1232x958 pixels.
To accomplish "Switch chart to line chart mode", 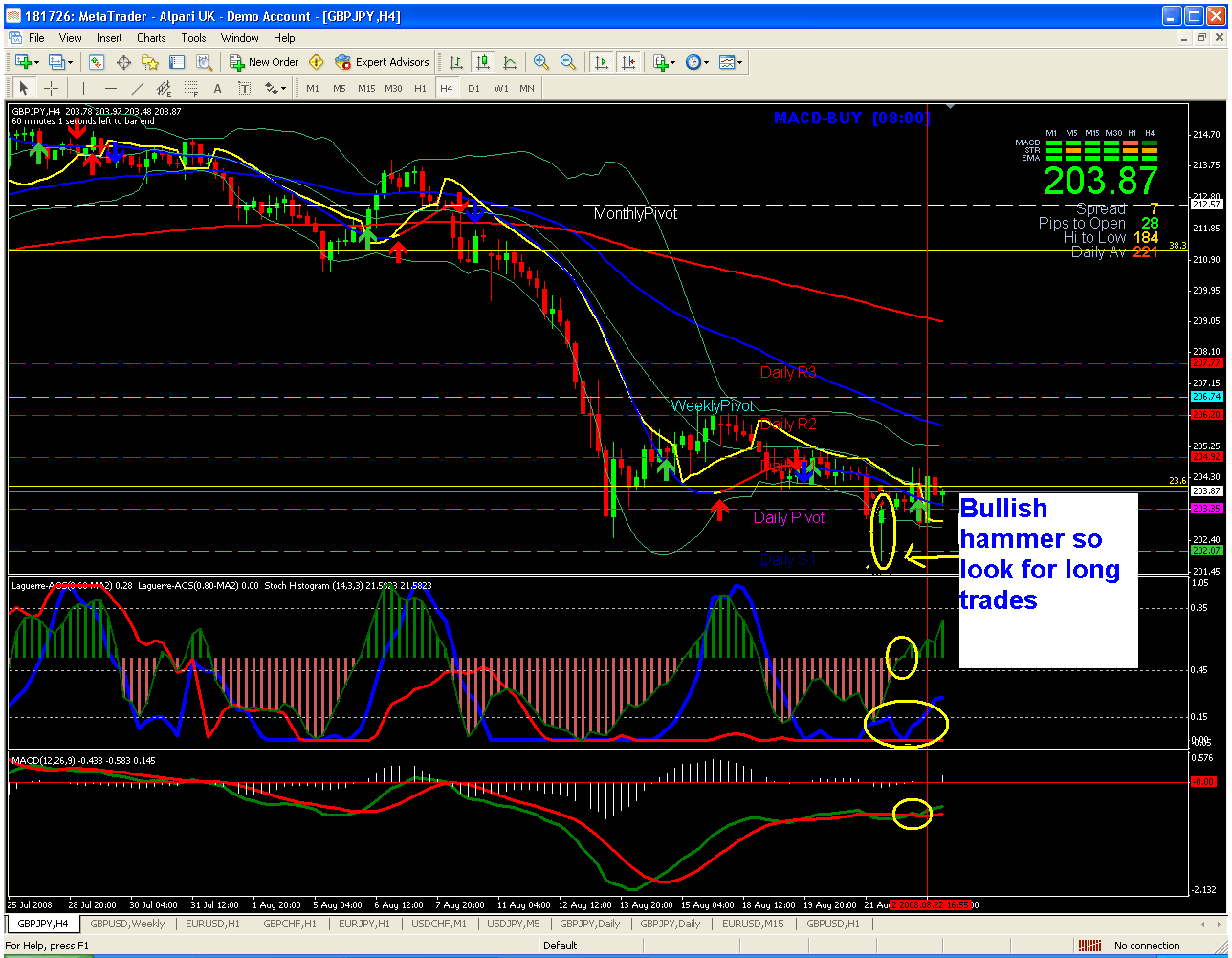I will [x=510, y=62].
